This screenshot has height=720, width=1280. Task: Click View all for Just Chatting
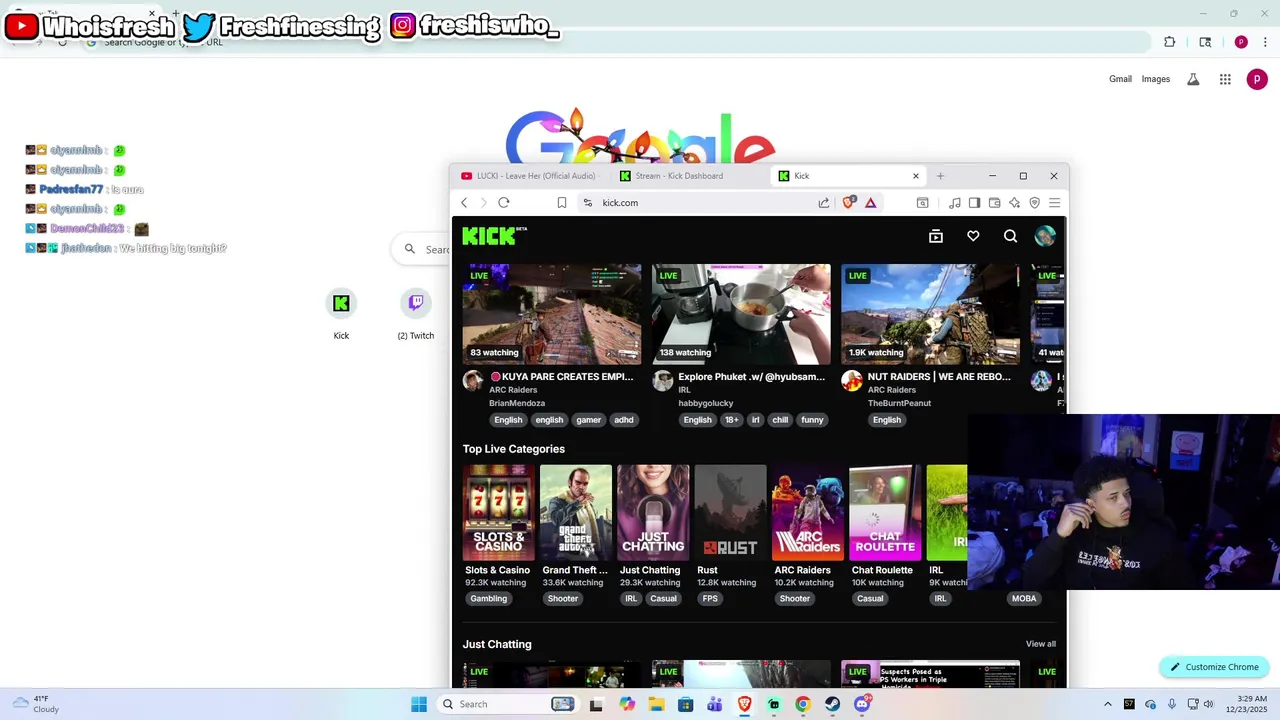tap(1041, 644)
